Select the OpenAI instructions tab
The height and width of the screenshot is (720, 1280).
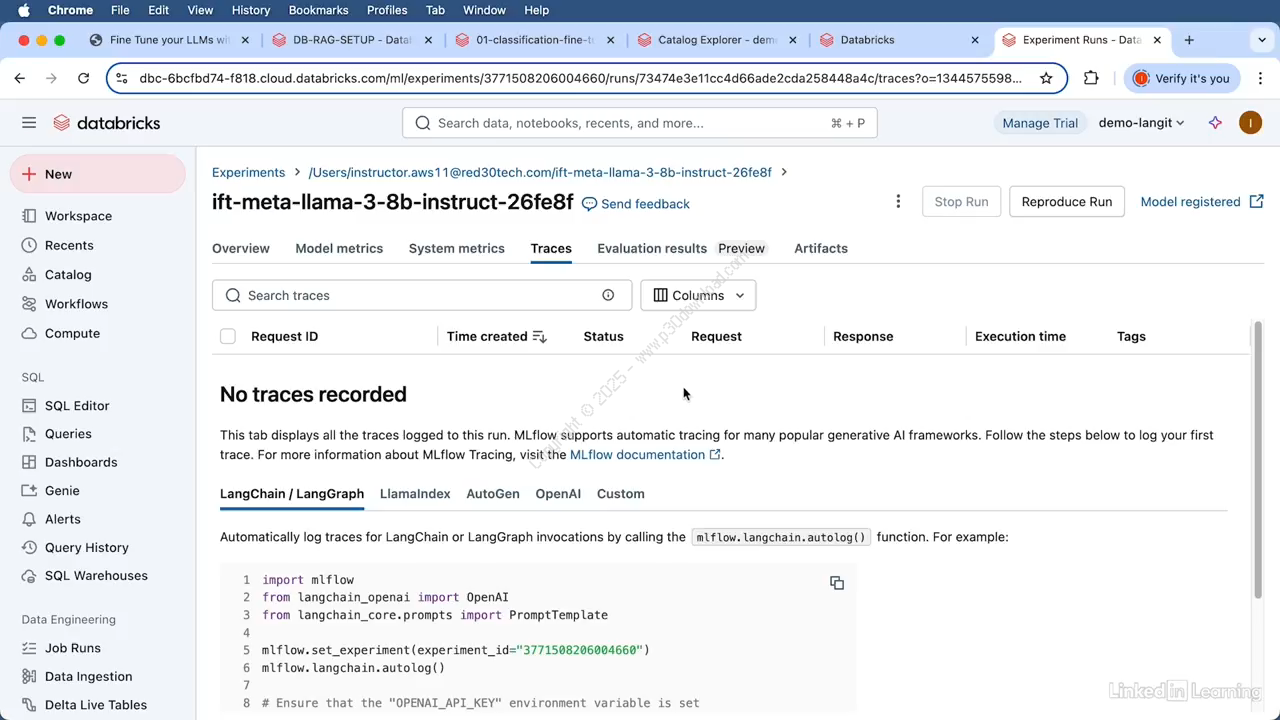pos(558,494)
